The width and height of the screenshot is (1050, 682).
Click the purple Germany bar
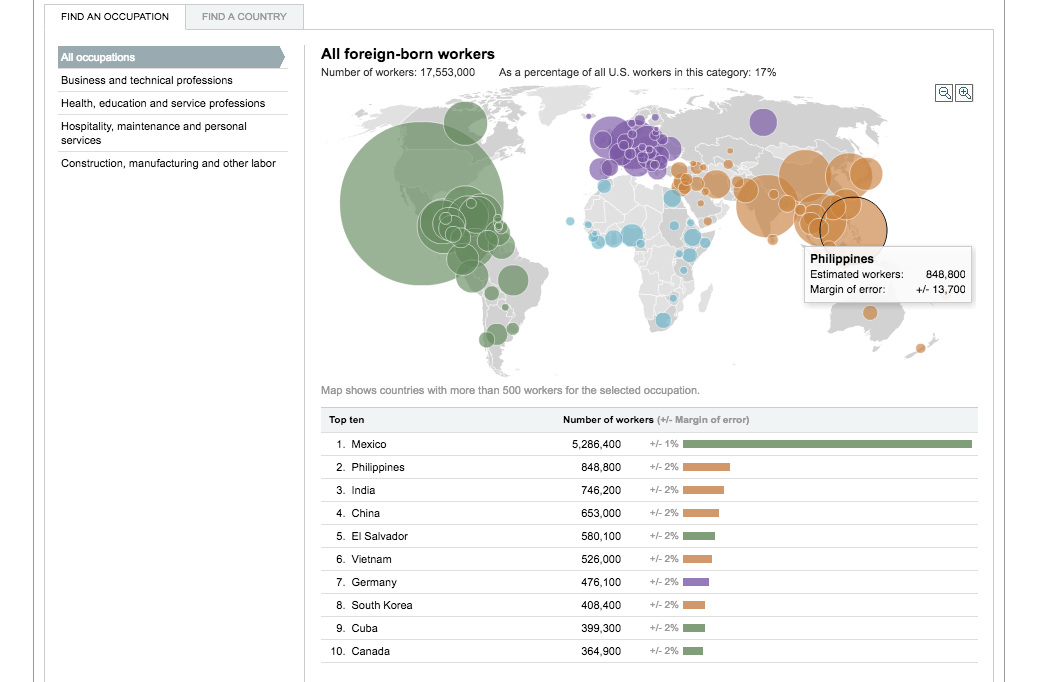click(696, 582)
